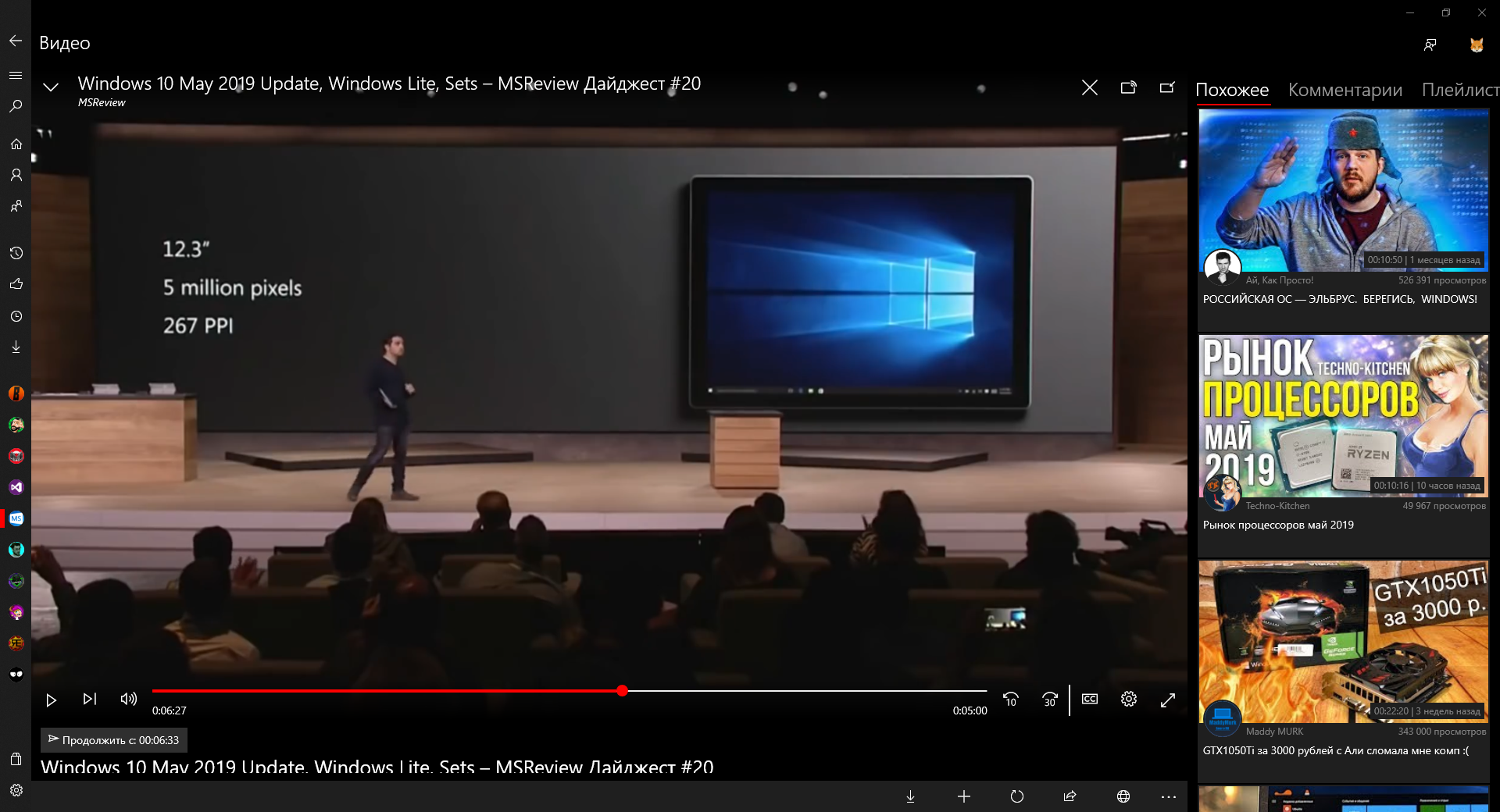The width and height of the screenshot is (1500, 812).
Task: Share the video from bottom bar
Action: (x=1070, y=796)
